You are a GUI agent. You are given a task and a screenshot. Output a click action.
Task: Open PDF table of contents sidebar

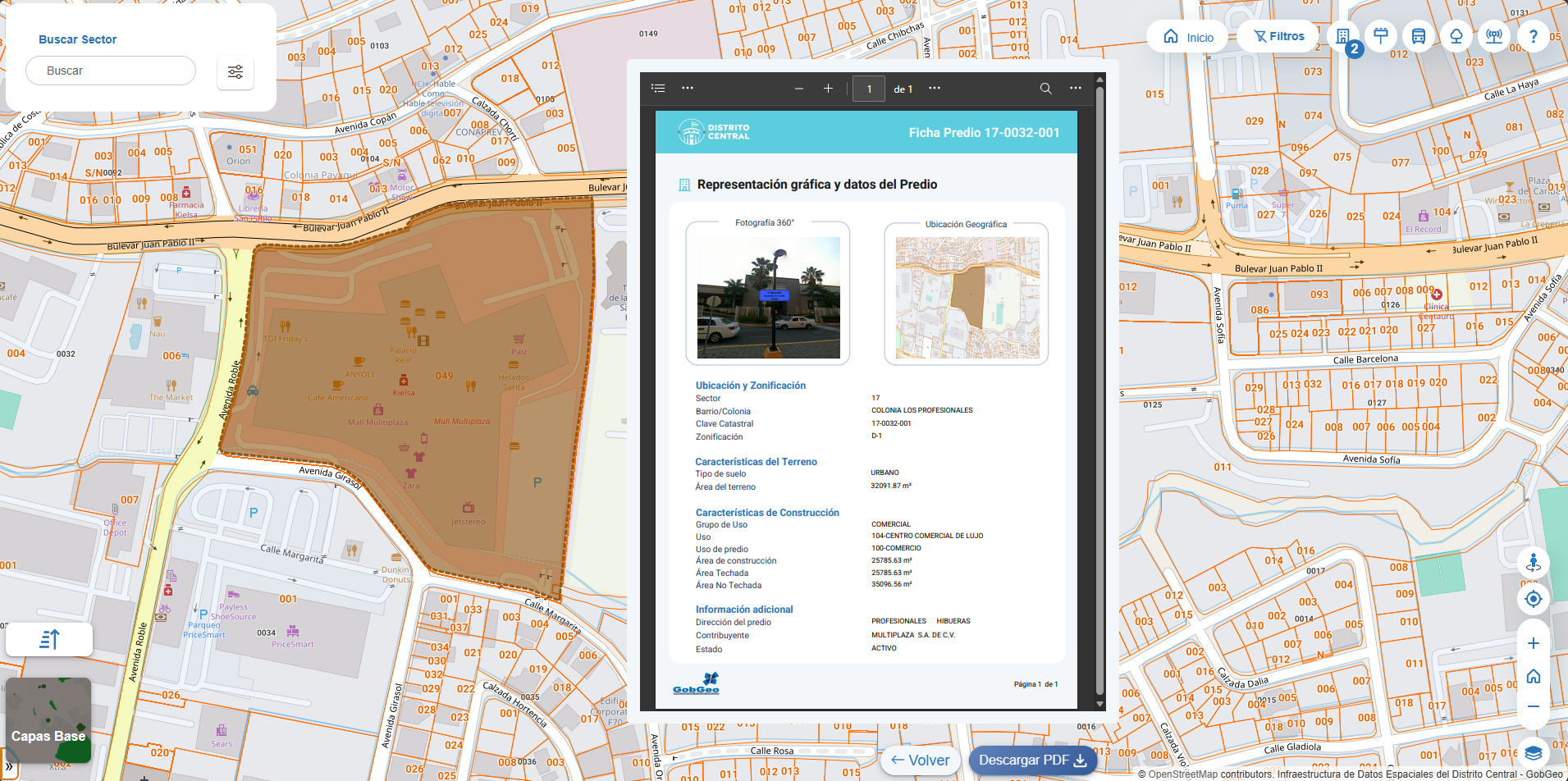(x=658, y=89)
